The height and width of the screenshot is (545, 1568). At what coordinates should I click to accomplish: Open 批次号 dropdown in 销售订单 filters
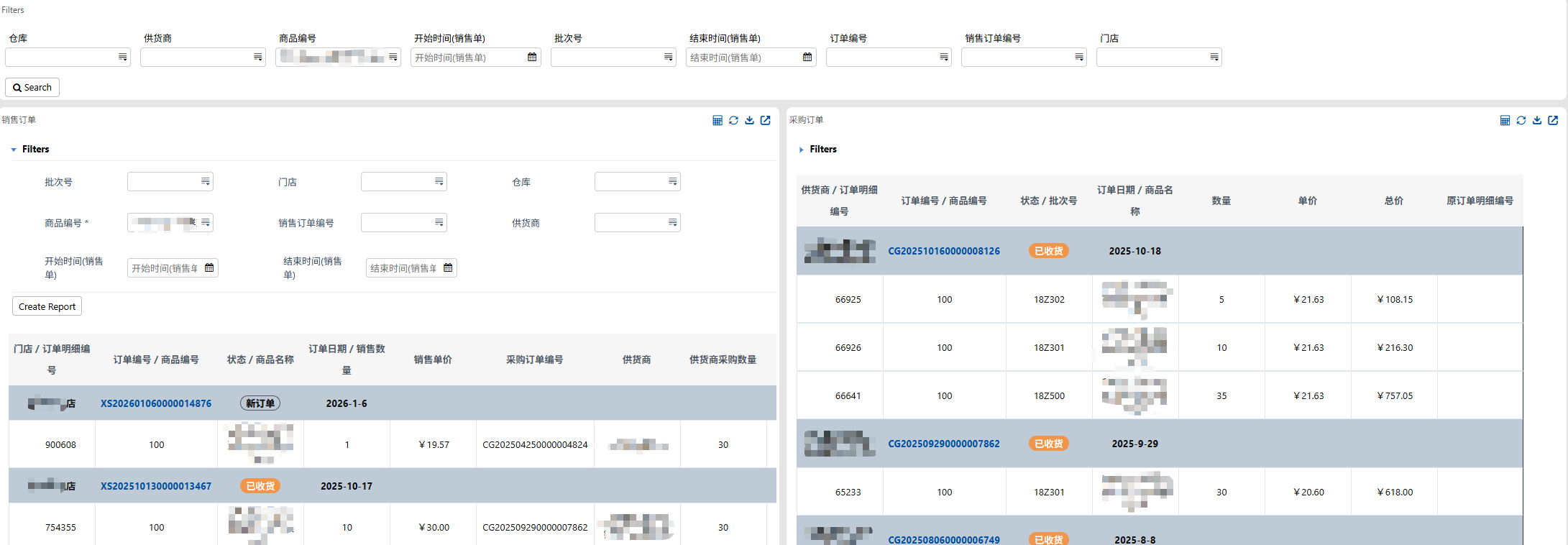point(206,181)
